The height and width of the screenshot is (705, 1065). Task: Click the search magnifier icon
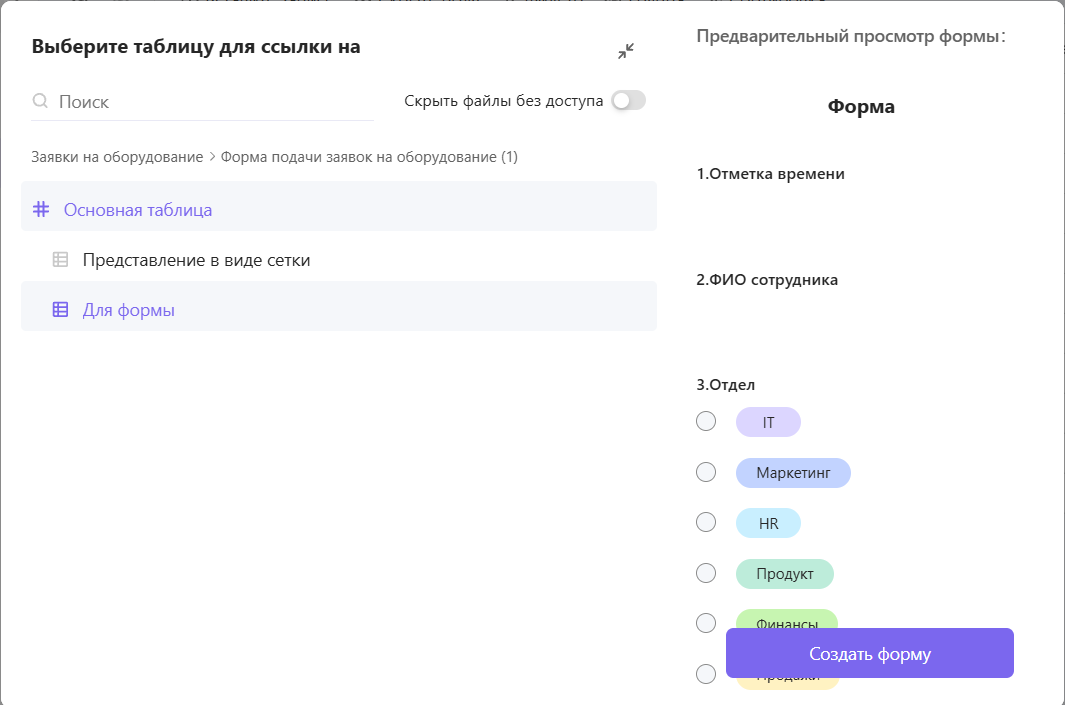coord(40,101)
